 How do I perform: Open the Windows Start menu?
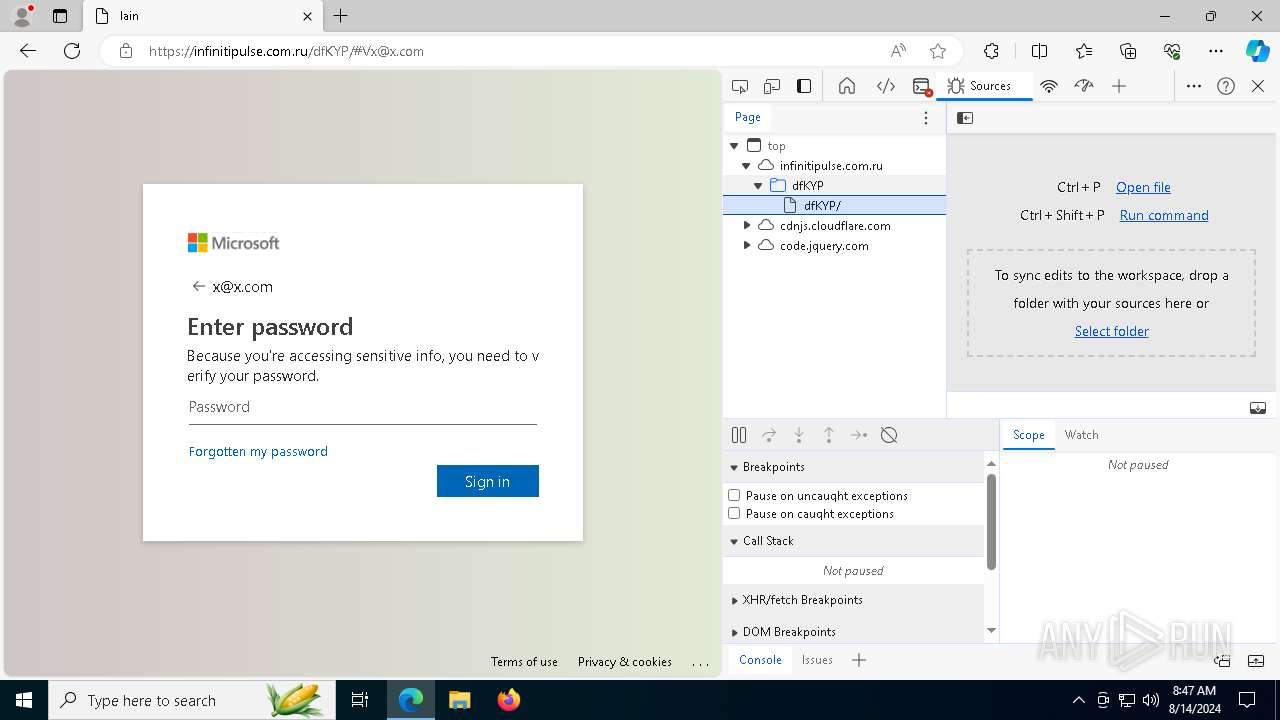[24, 700]
